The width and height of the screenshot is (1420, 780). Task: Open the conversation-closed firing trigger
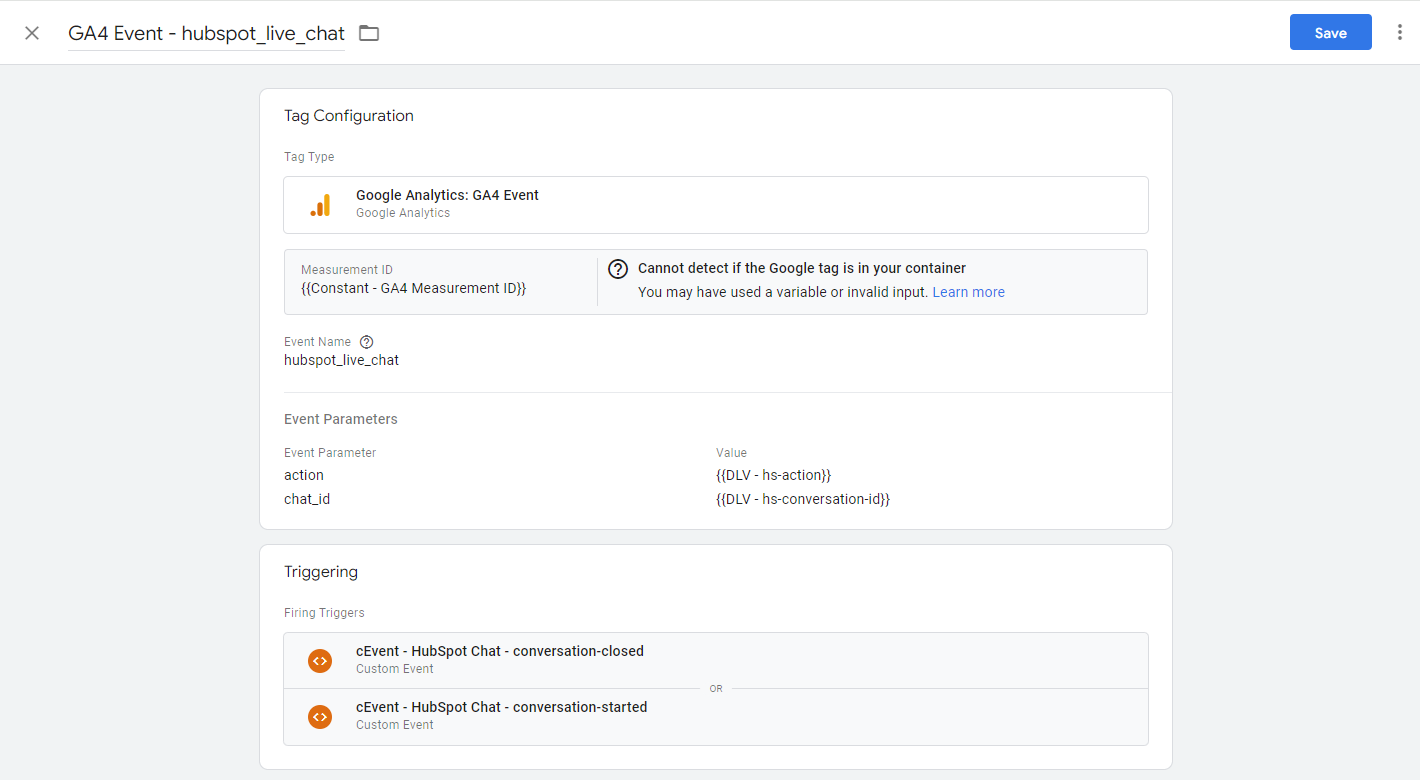point(500,651)
